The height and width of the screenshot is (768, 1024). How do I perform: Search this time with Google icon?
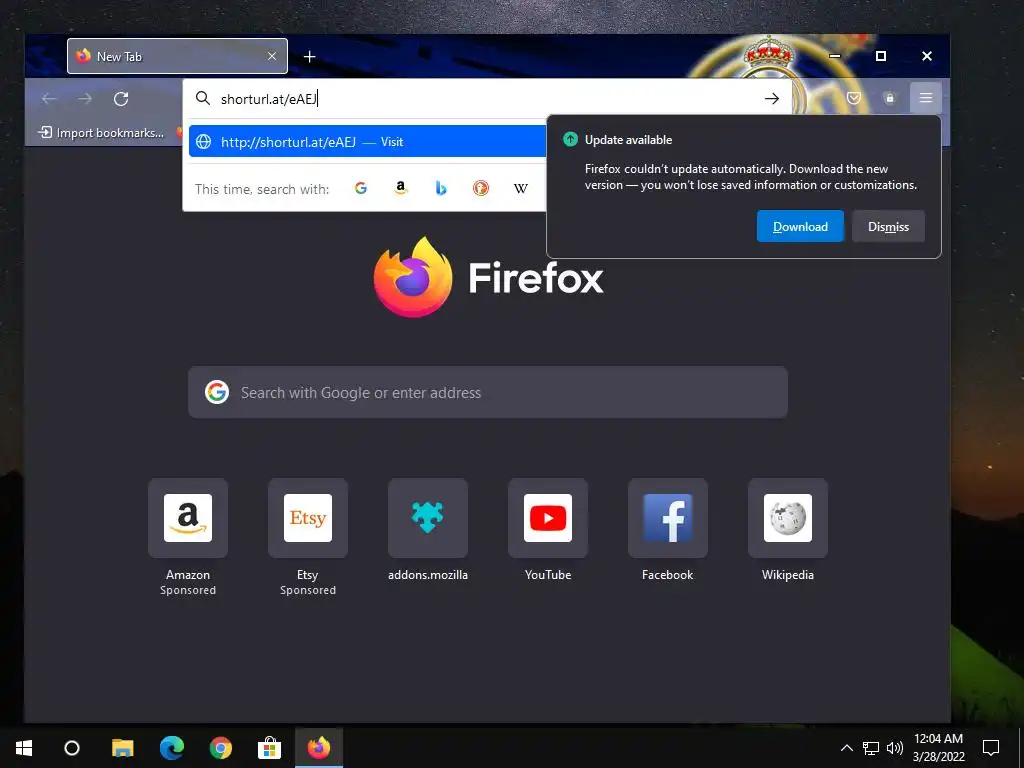[360, 188]
